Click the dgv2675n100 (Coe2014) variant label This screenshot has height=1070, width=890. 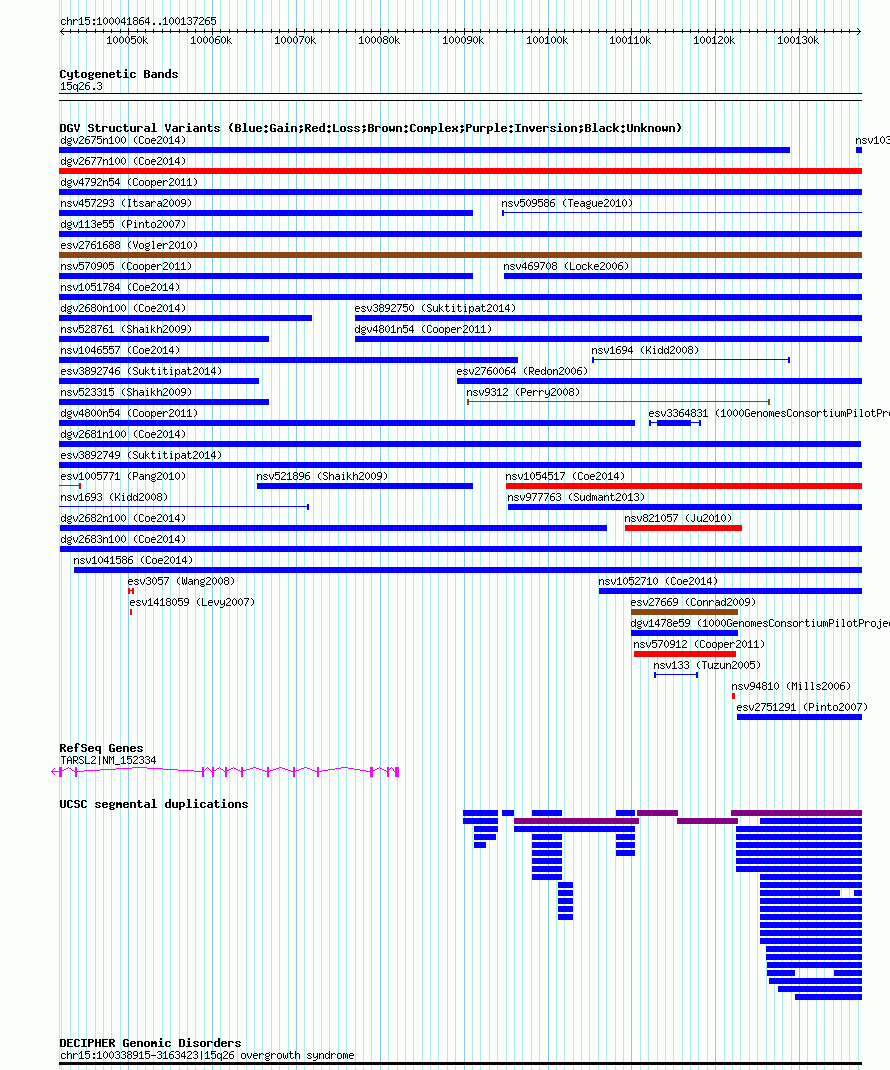tap(123, 140)
